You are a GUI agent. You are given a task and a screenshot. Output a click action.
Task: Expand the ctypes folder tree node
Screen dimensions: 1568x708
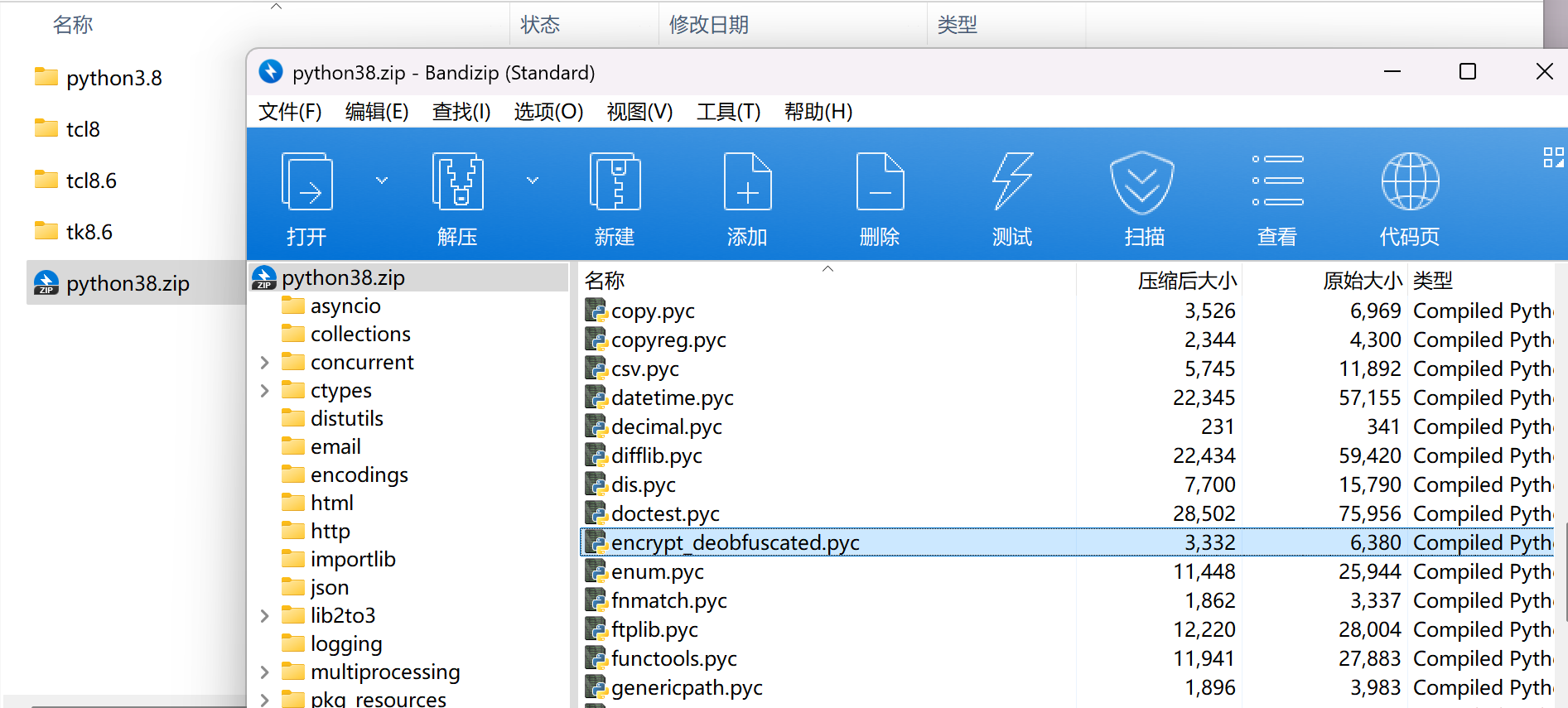(265, 390)
